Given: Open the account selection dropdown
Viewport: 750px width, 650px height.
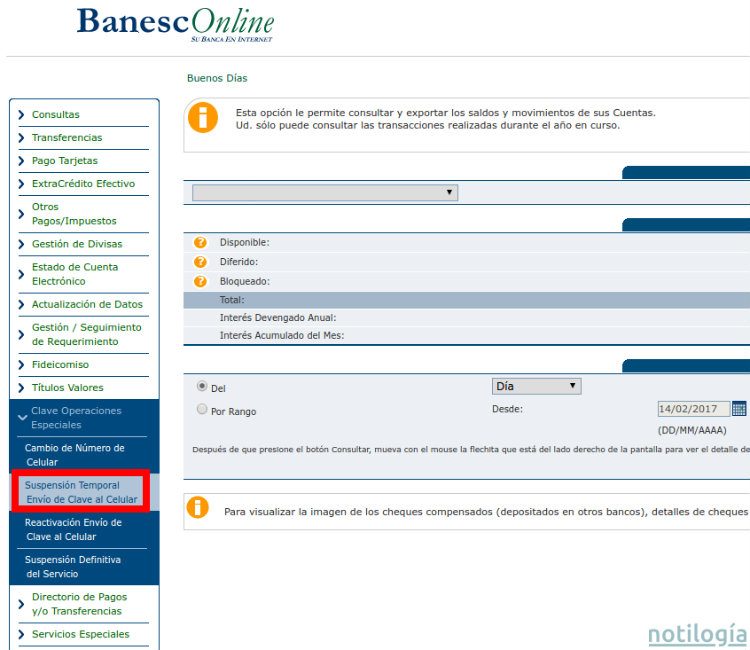Looking at the screenshot, I should pos(325,192).
